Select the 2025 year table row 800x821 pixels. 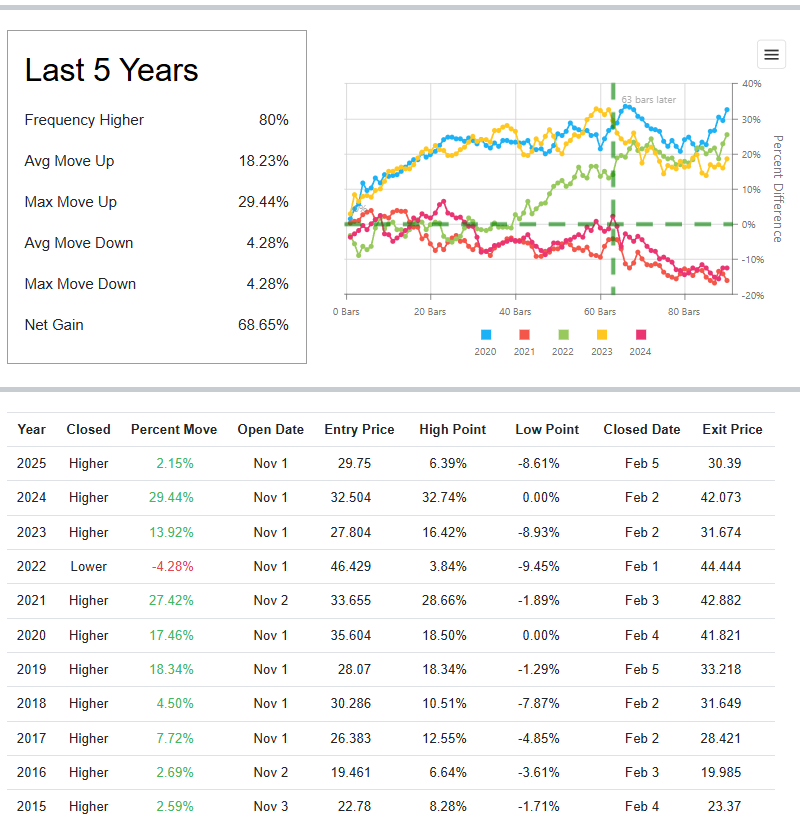tap(31, 463)
